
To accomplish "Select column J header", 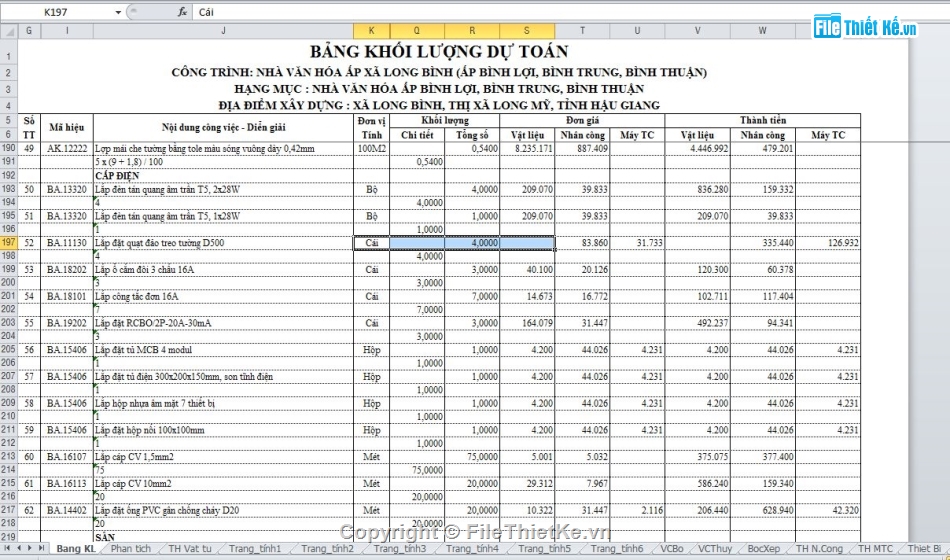I will (x=223, y=31).
